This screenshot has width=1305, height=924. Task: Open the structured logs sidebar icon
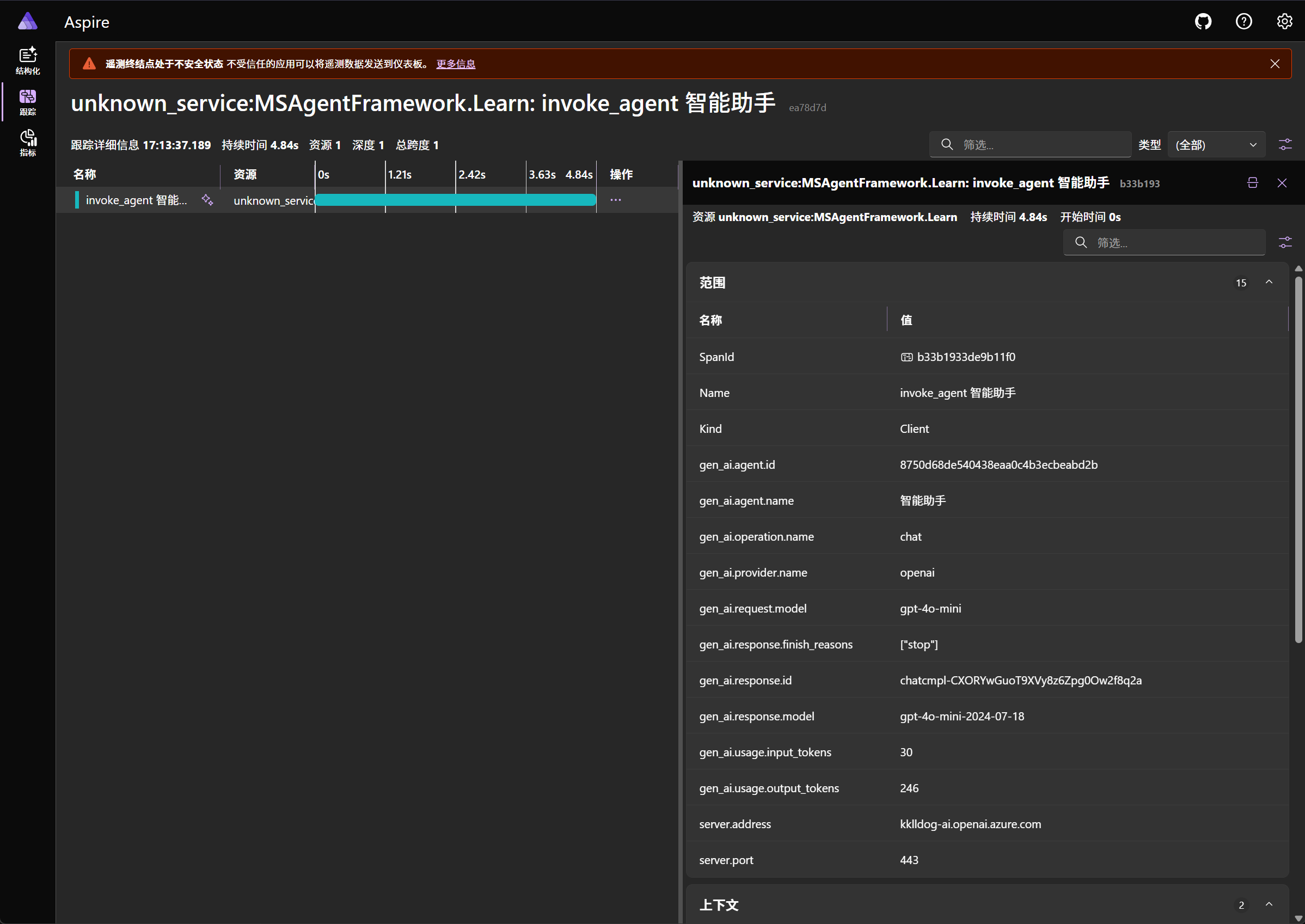pyautogui.click(x=27, y=60)
